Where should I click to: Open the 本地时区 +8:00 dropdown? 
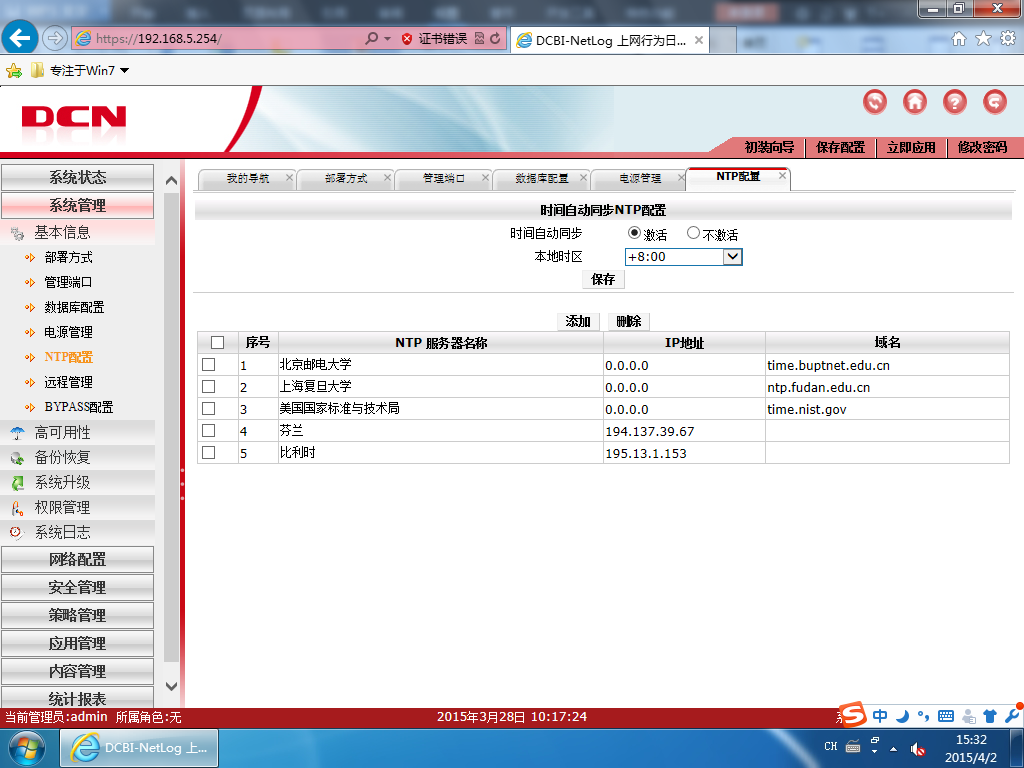click(683, 257)
